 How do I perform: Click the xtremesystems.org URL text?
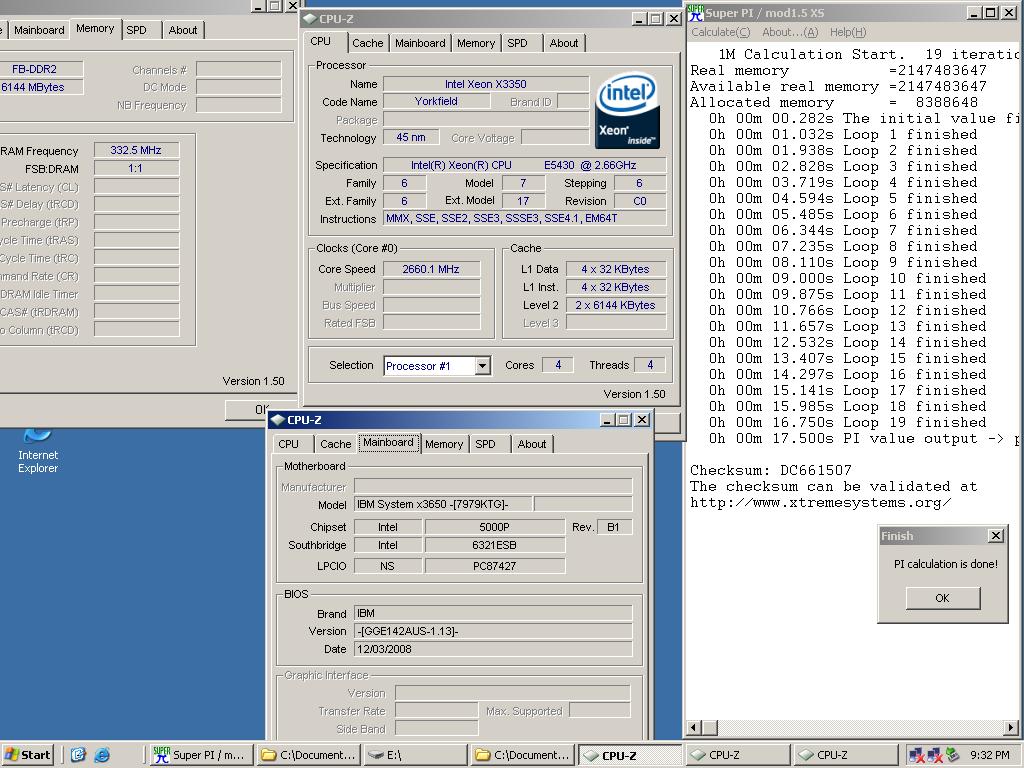click(x=820, y=502)
